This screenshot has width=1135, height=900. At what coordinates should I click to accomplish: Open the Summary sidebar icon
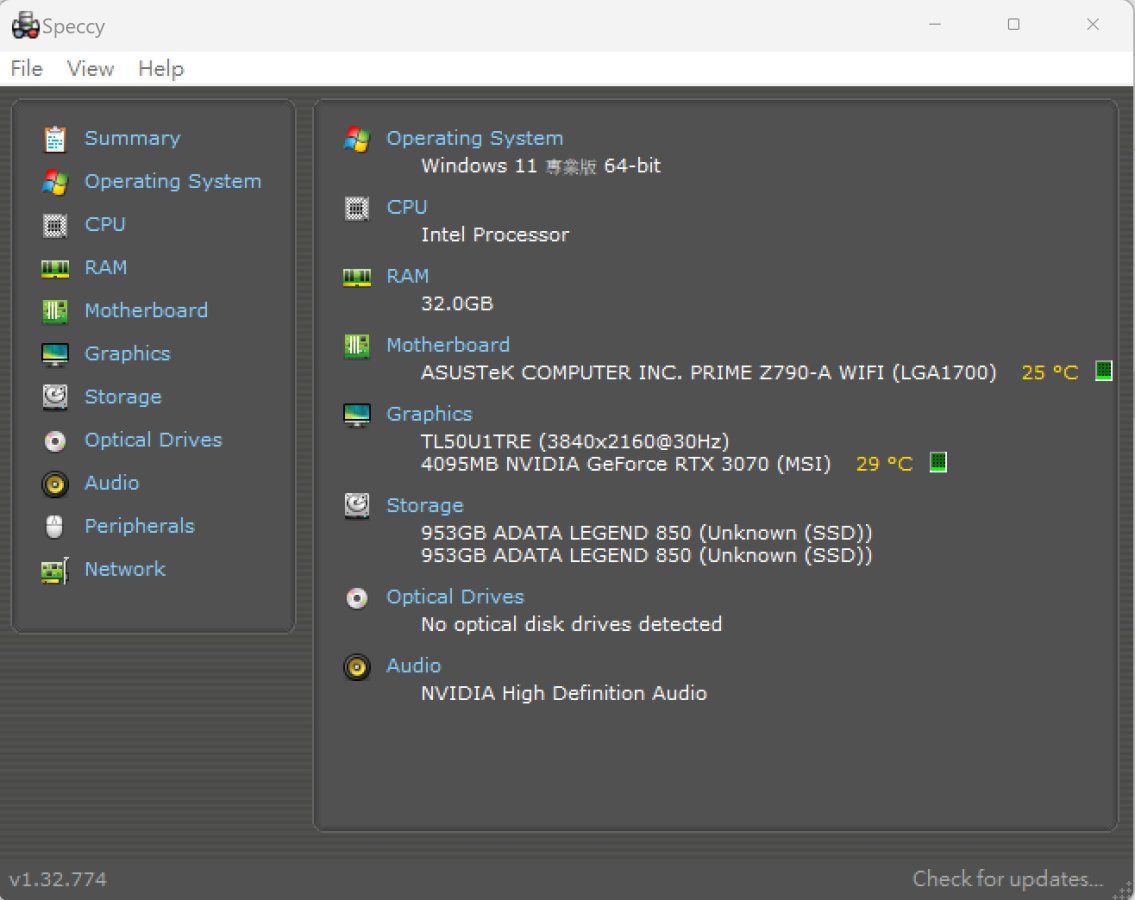[55, 139]
